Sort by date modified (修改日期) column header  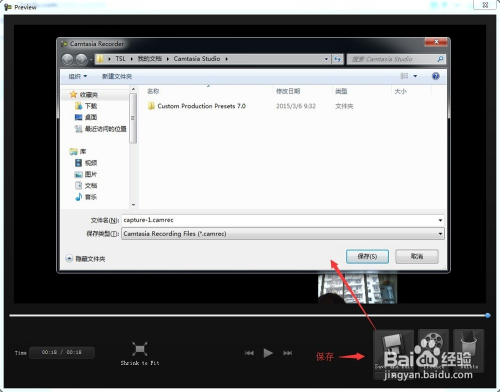[x=288, y=91]
